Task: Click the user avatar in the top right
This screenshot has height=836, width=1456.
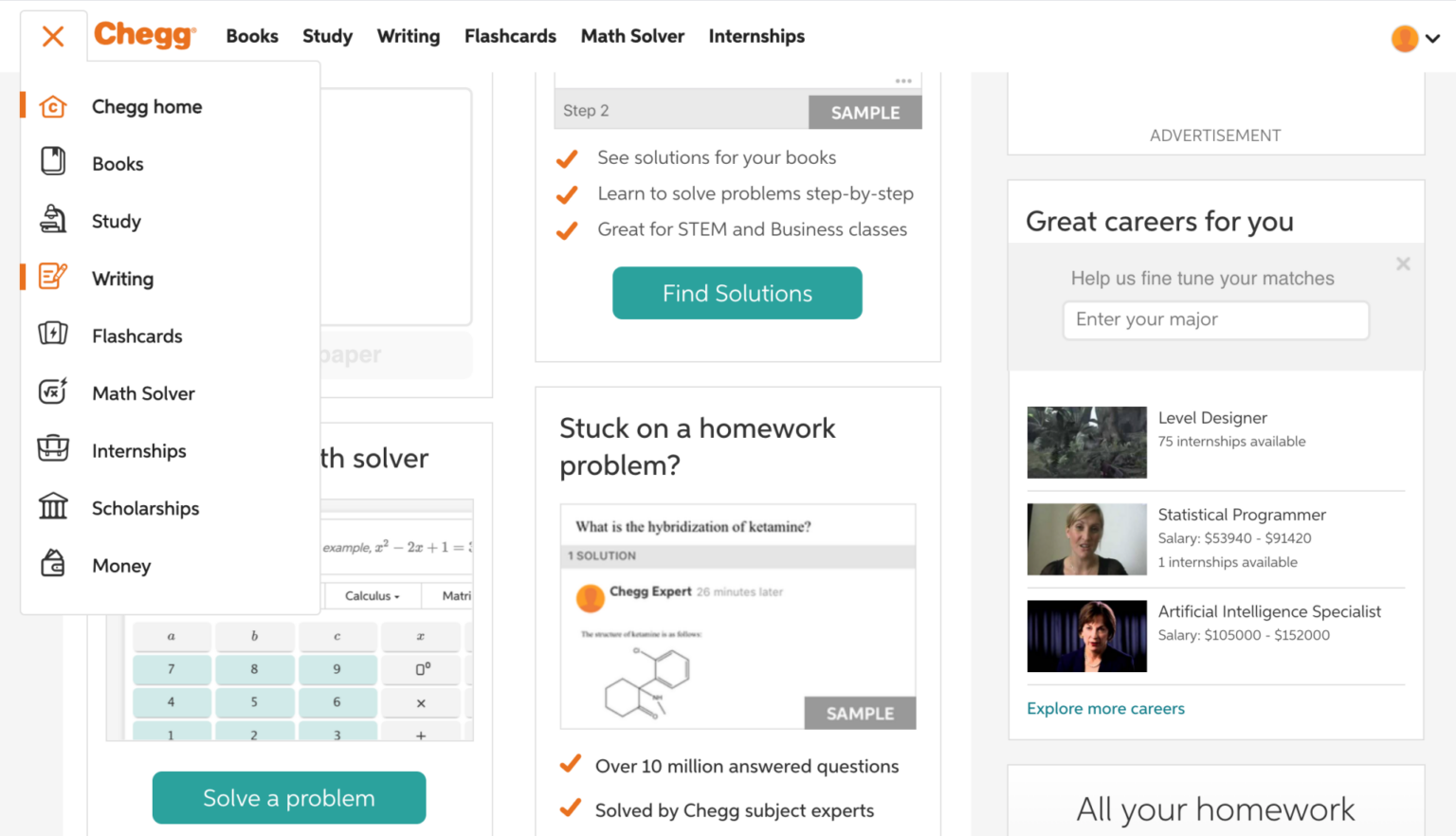Action: click(1405, 38)
